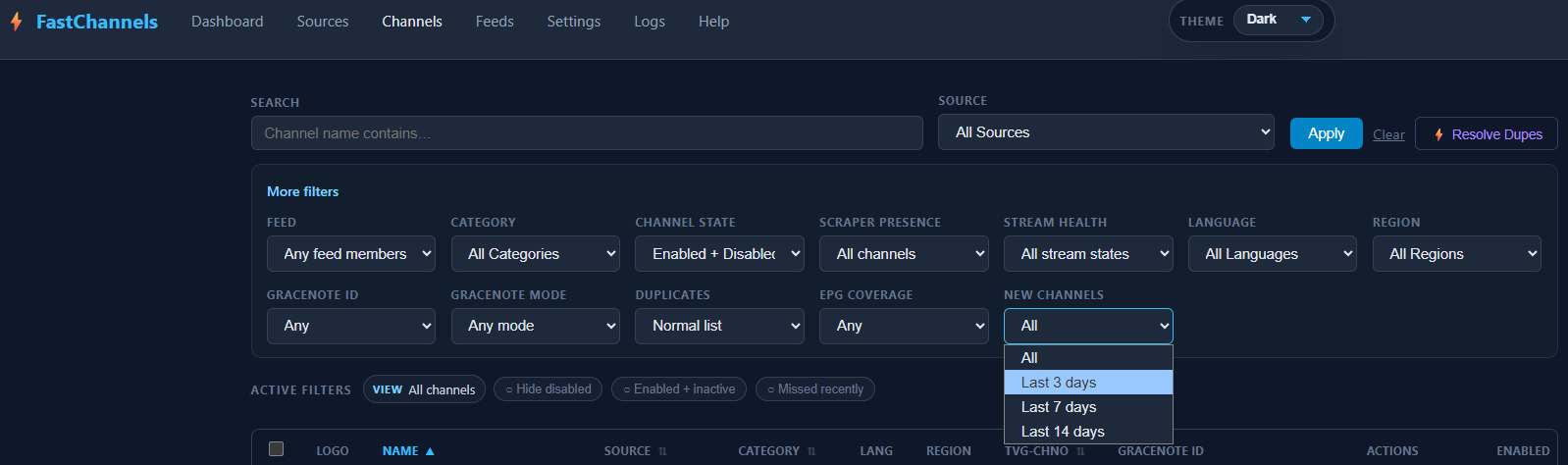Click the Resolve Dupes button
This screenshot has height=465, width=1568.
[x=1486, y=134]
